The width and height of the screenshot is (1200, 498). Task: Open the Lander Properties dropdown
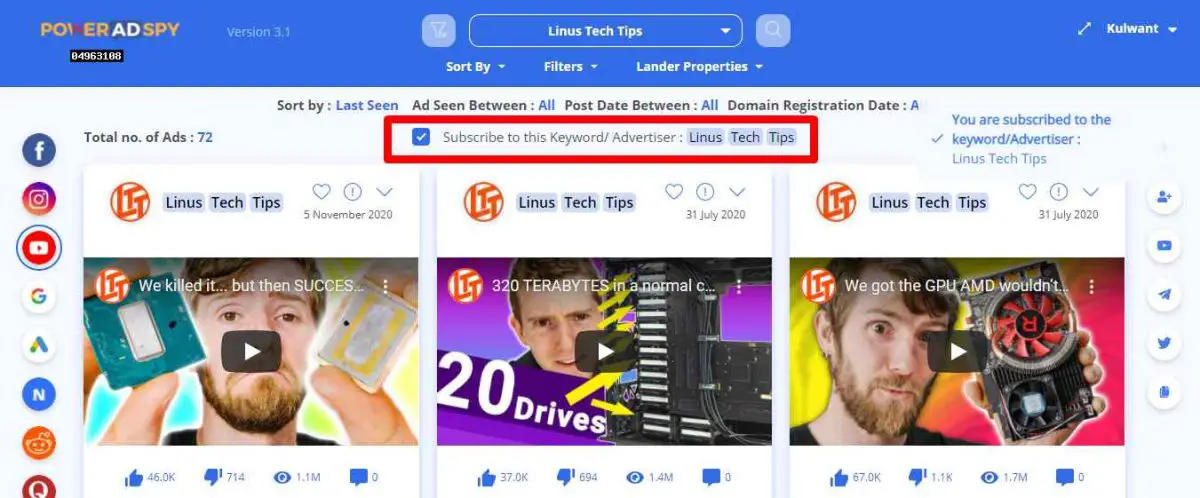pos(699,66)
